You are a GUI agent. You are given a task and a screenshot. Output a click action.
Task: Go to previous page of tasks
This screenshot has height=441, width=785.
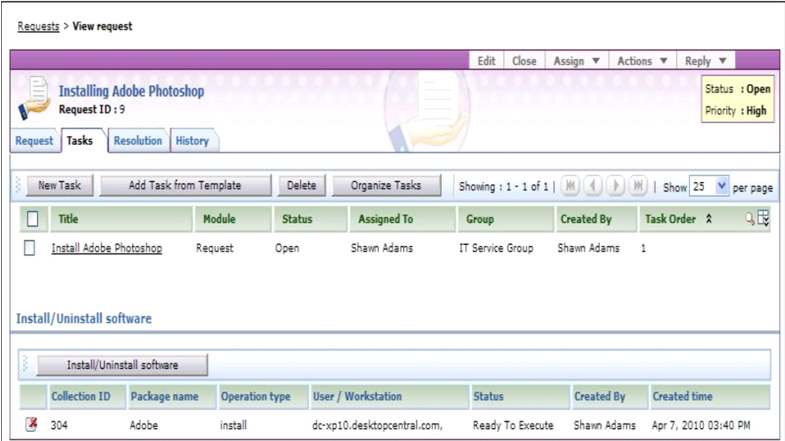point(592,186)
